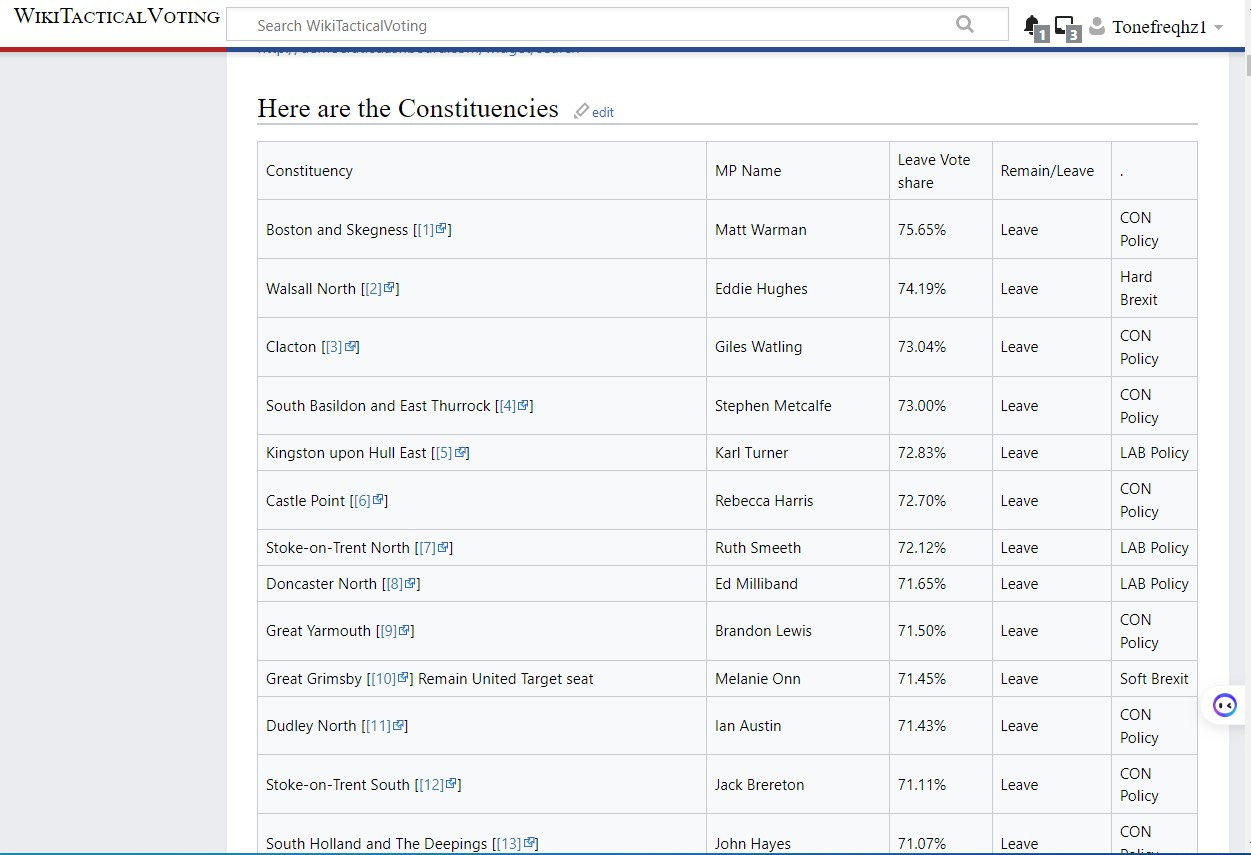
Task: Click LAB Policy in Ed Milliband row
Action: tap(1154, 584)
